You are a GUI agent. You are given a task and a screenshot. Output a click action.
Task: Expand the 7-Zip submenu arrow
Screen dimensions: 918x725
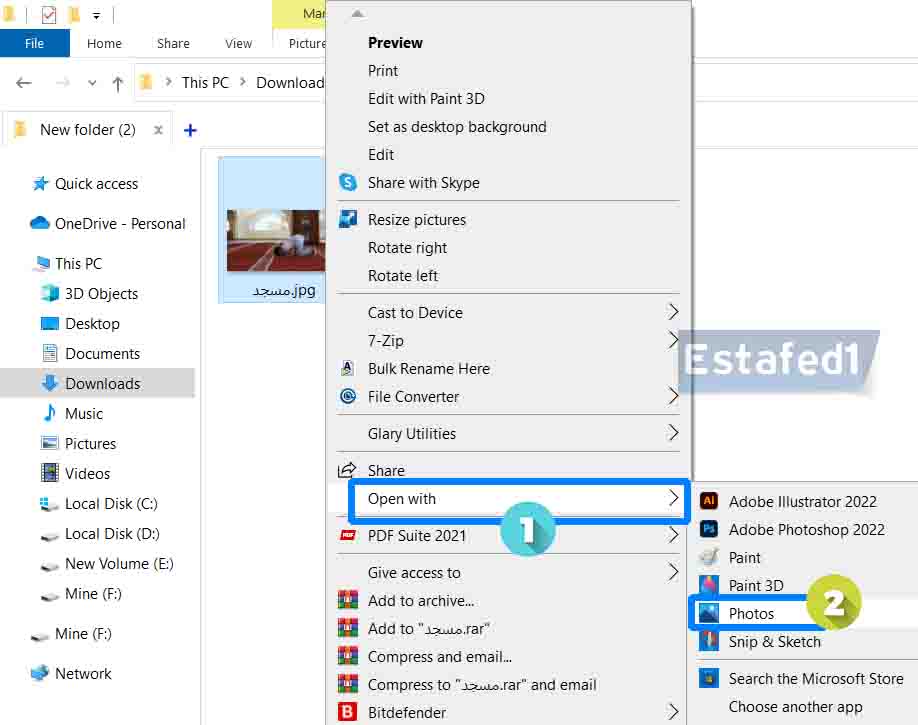673,341
